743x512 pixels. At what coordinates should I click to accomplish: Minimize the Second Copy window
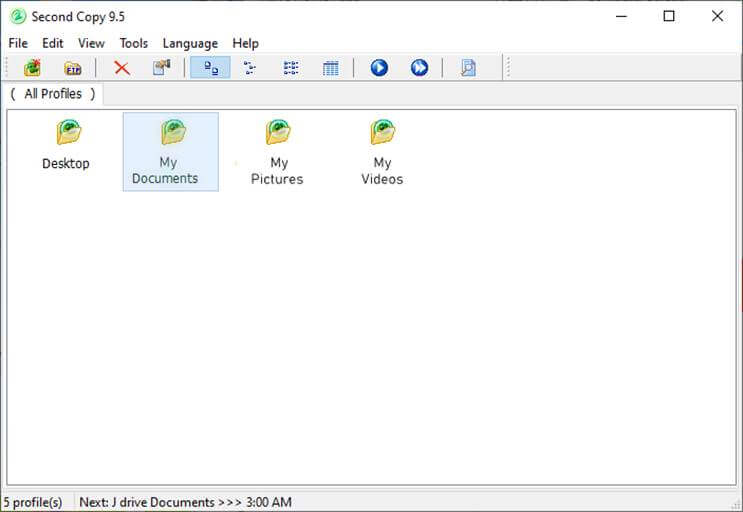(x=621, y=17)
